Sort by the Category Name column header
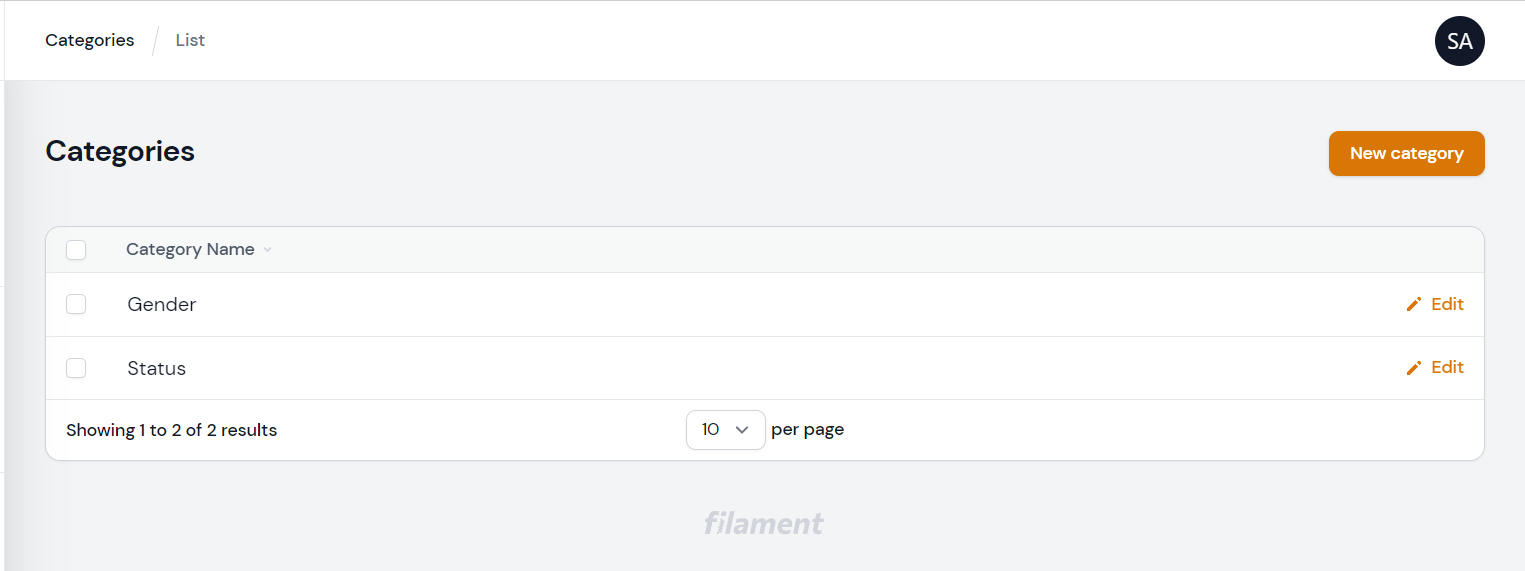The width and height of the screenshot is (1525, 571). 190,250
